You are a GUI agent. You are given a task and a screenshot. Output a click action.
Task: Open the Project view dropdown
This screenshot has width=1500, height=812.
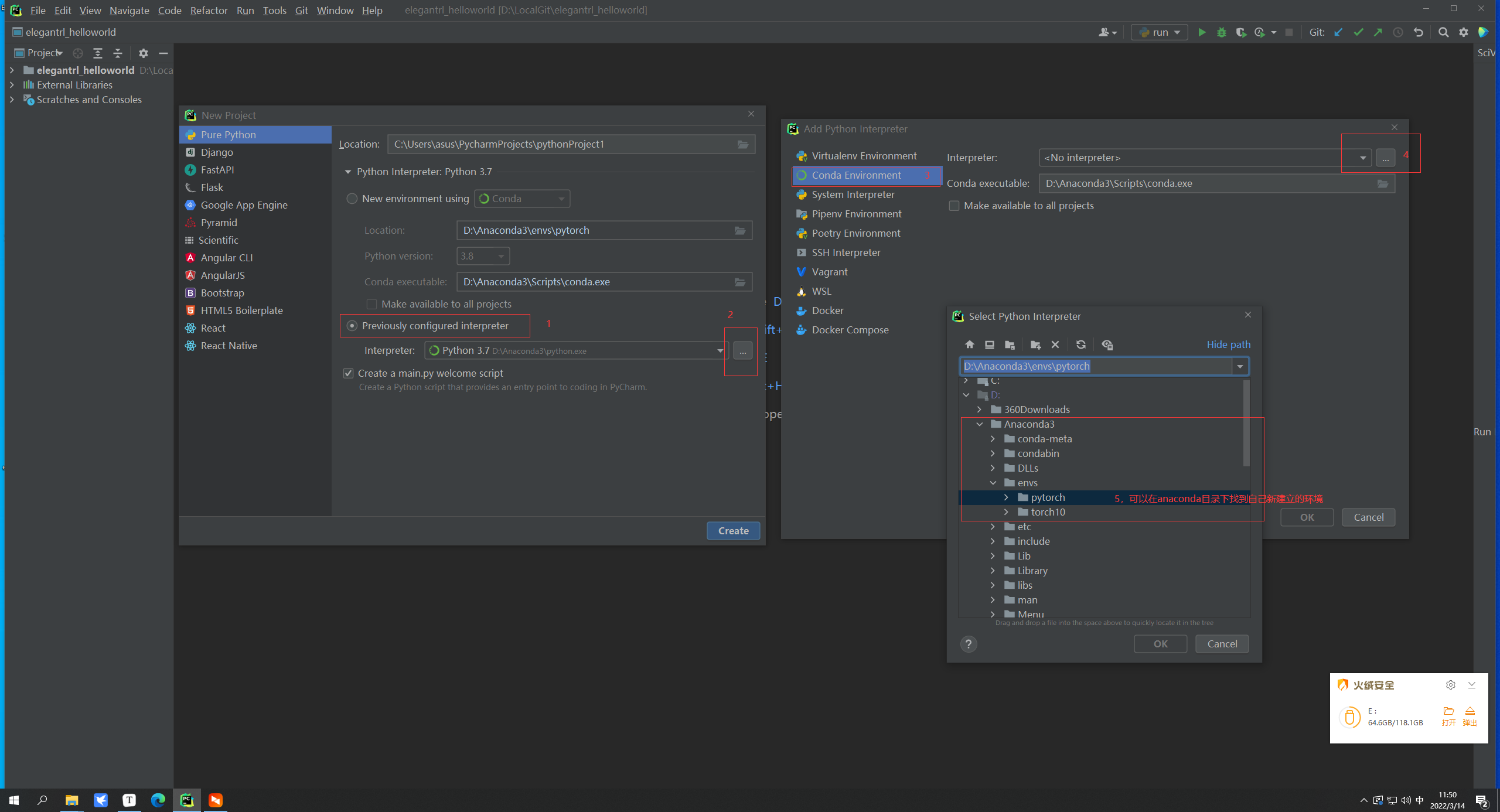39,53
